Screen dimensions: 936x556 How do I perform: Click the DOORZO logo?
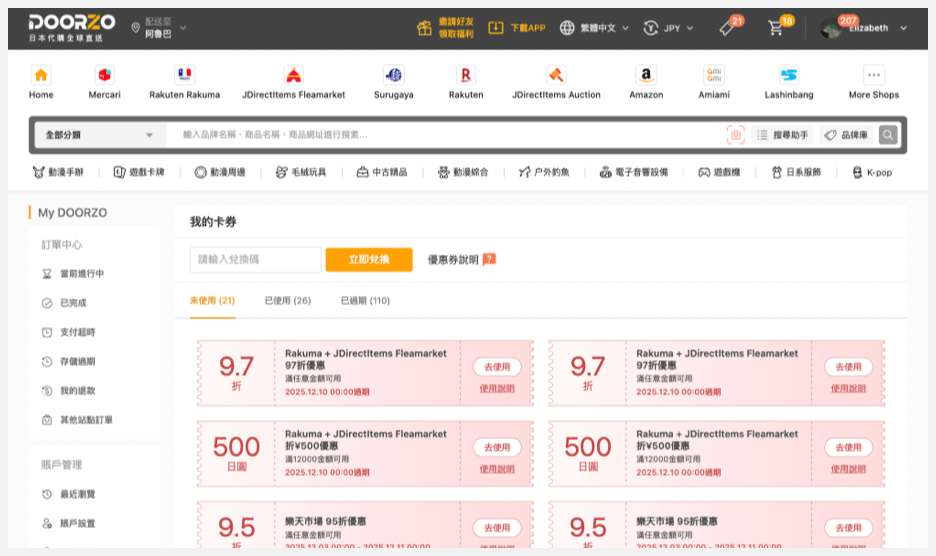72,27
